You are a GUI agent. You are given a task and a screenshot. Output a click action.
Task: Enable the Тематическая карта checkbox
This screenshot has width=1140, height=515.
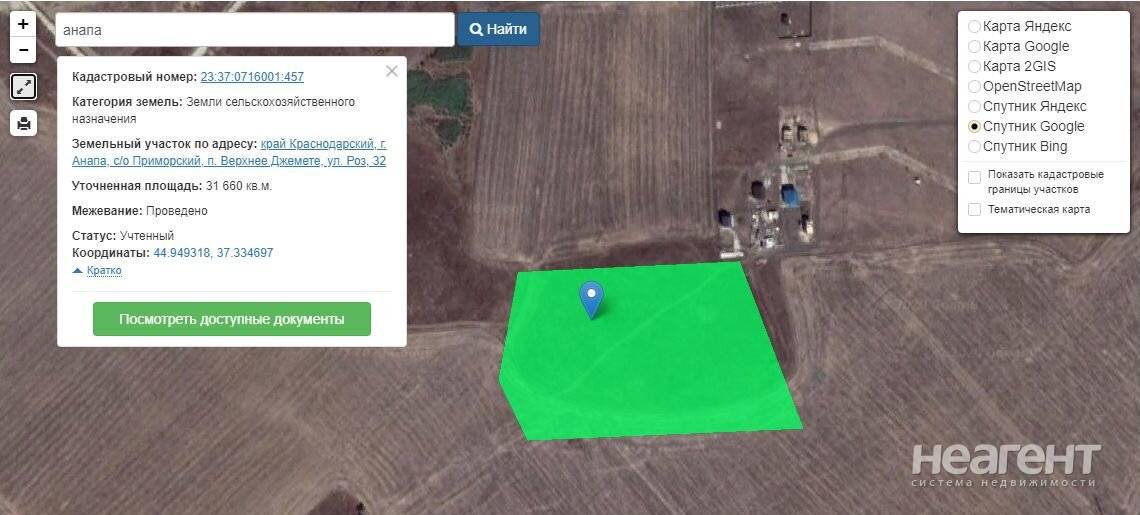click(975, 209)
